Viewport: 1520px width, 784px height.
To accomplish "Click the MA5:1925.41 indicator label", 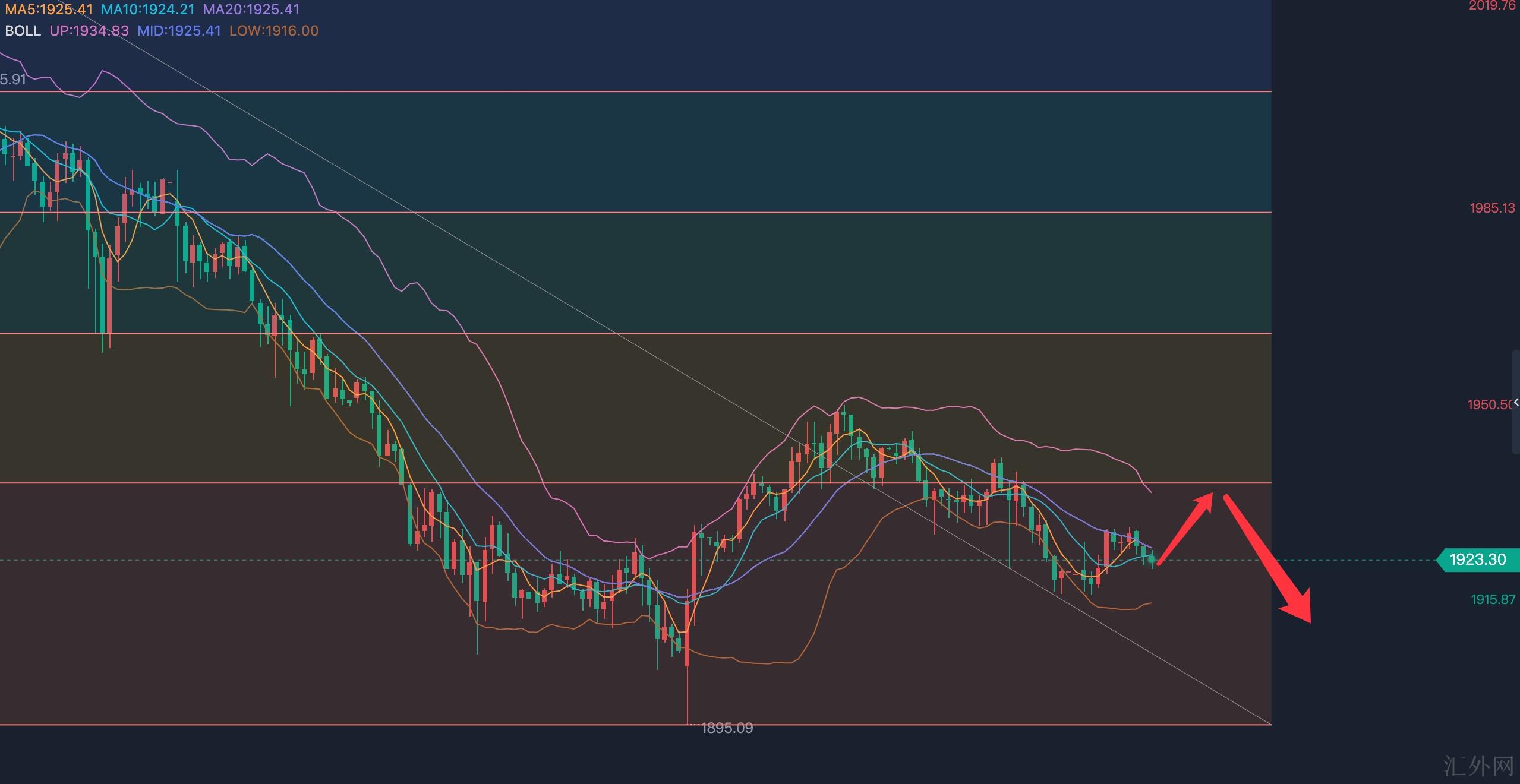I will (x=49, y=10).
